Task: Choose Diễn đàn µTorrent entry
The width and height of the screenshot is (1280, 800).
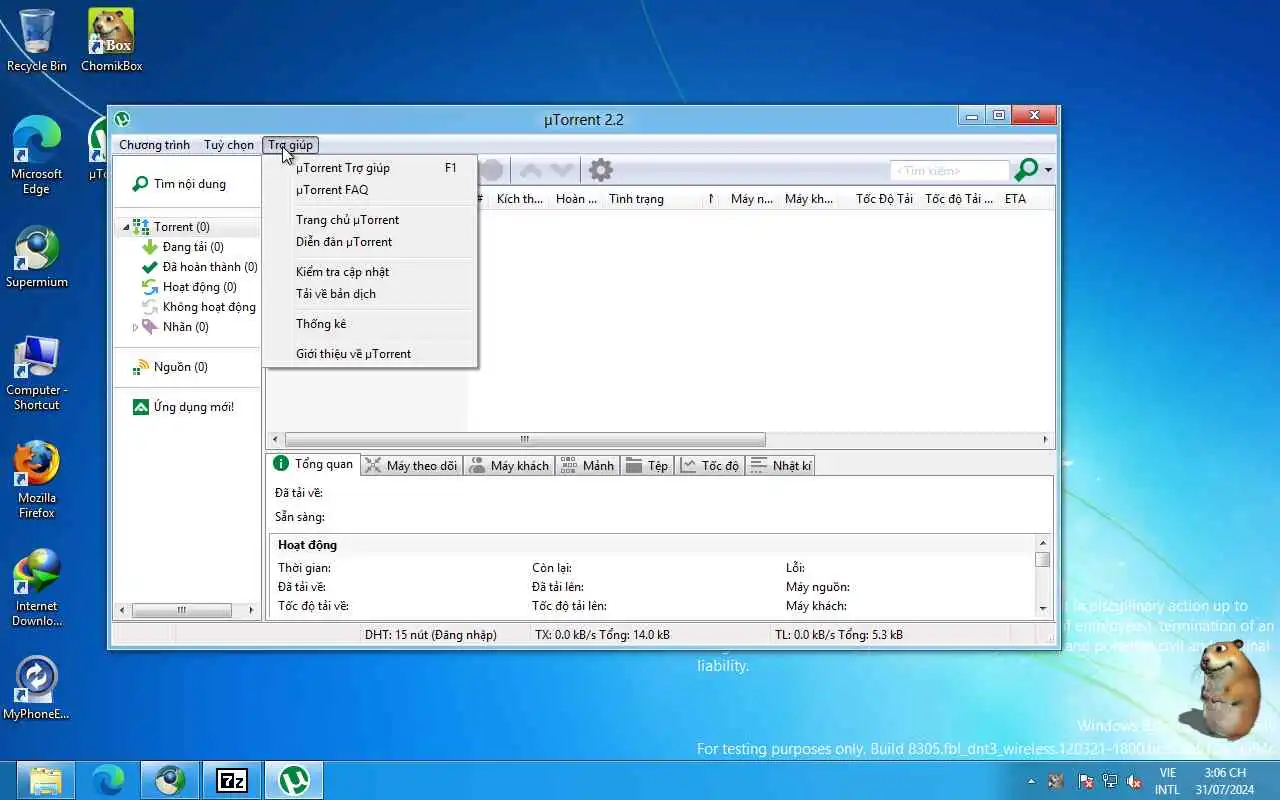Action: [370, 242]
